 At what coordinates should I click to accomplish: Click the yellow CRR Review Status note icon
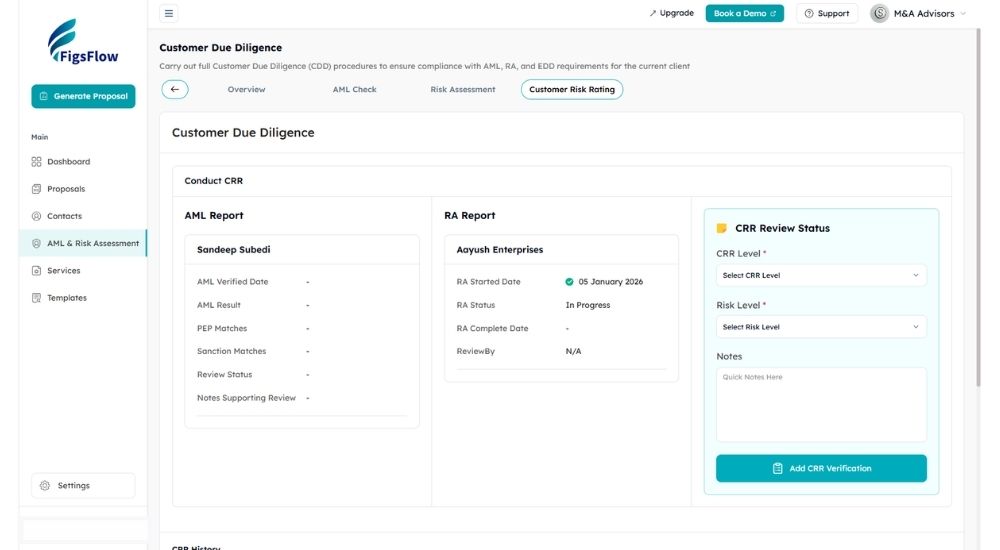[x=721, y=228]
